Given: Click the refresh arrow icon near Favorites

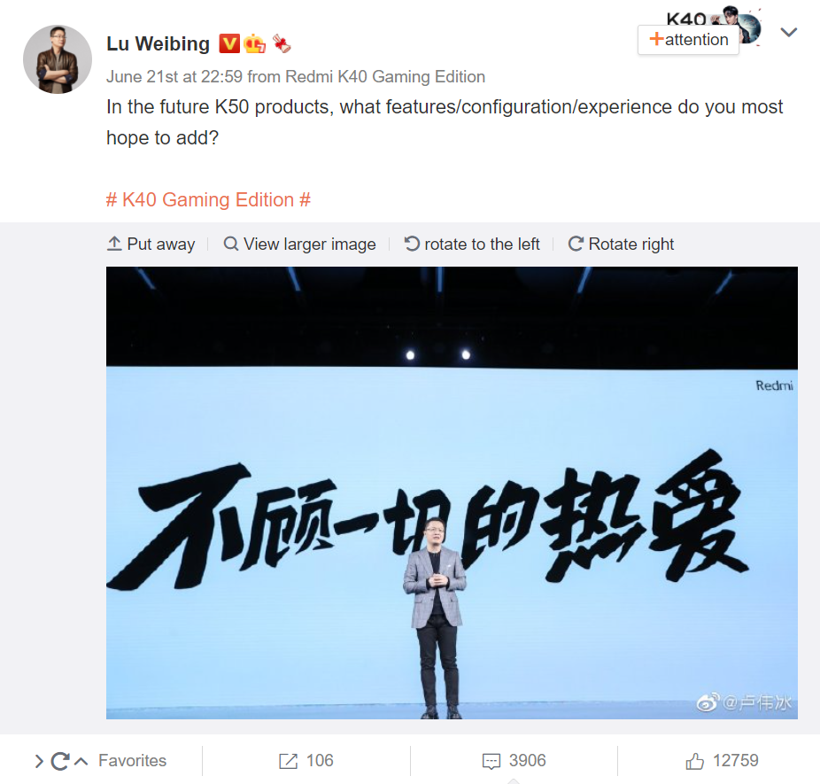Looking at the screenshot, I should click(60, 761).
